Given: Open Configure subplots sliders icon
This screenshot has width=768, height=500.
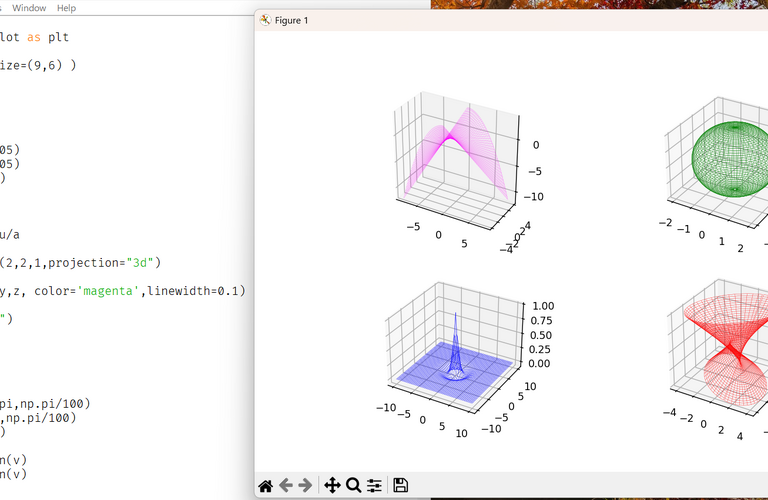Looking at the screenshot, I should (374, 486).
